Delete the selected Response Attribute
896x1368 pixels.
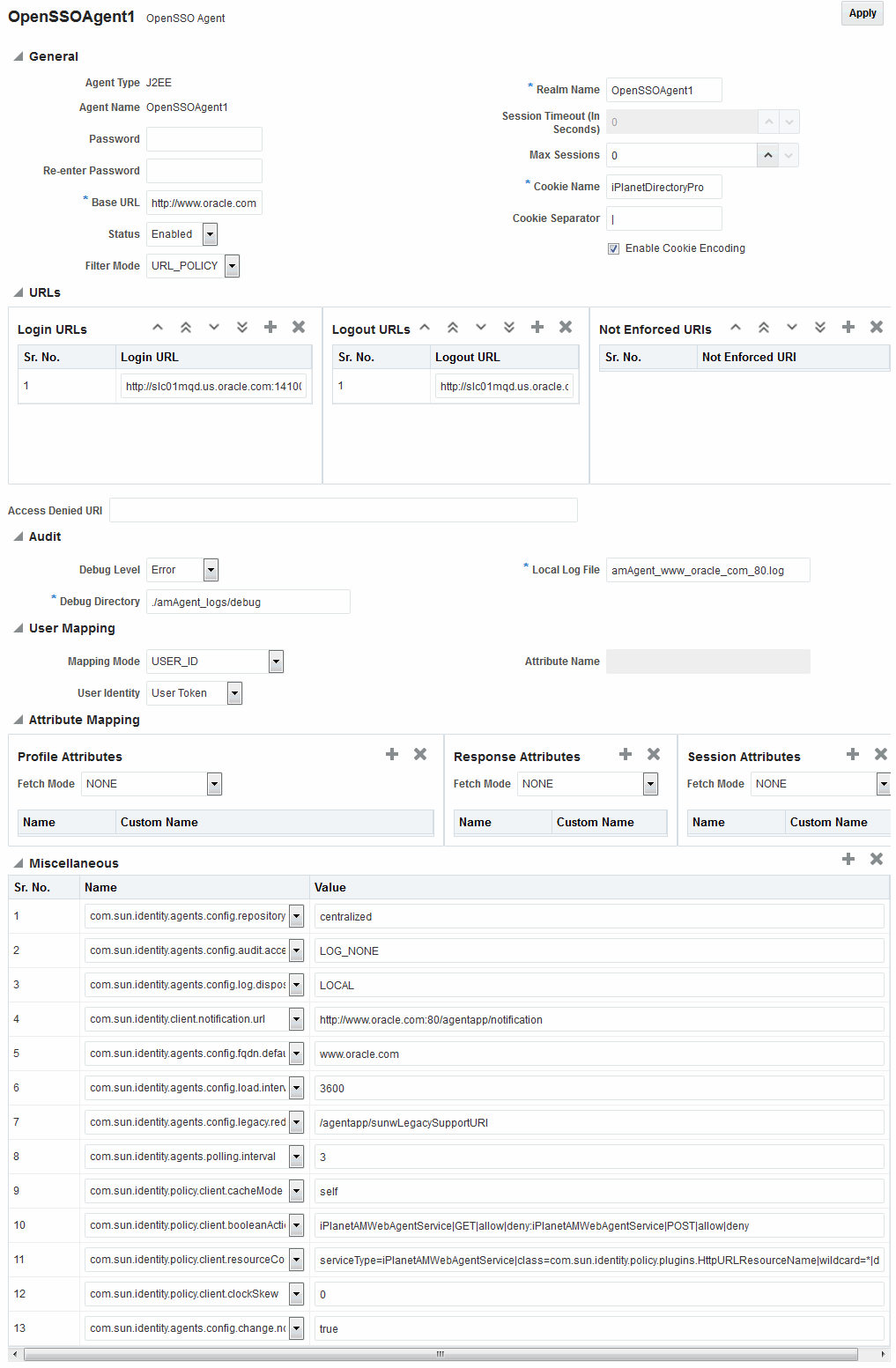[x=654, y=754]
